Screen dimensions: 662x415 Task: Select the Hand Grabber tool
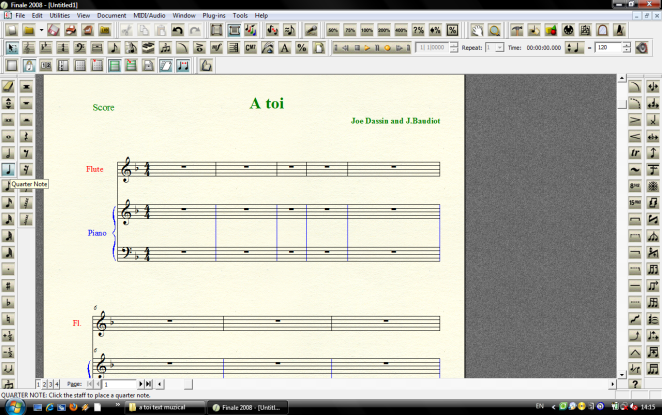[x=477, y=30]
